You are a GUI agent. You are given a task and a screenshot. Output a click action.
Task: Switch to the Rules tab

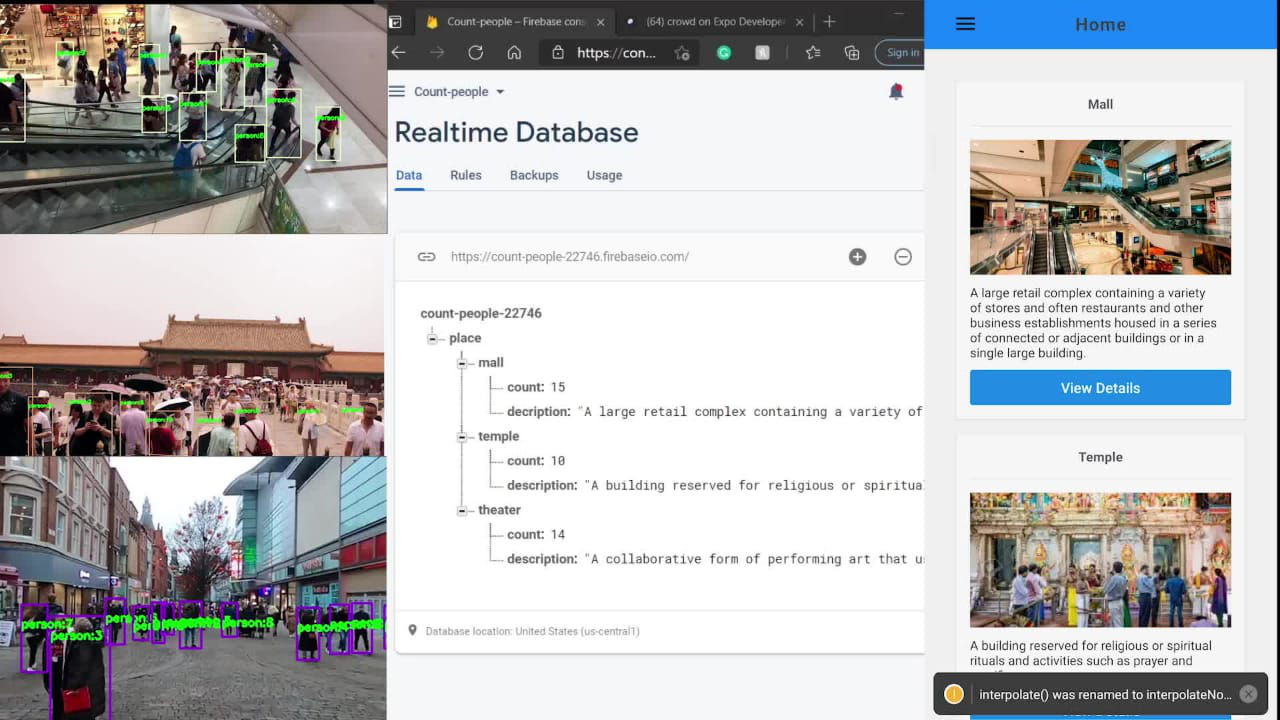coord(465,175)
